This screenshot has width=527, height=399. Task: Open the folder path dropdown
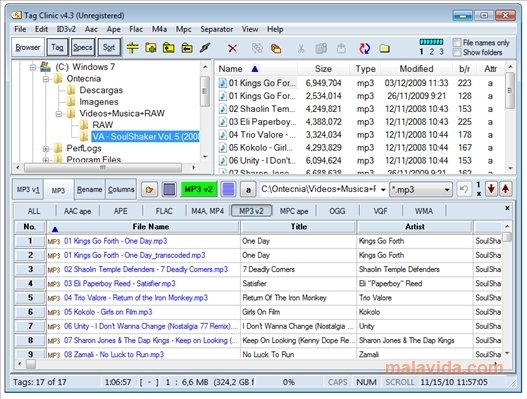pyautogui.click(x=383, y=190)
